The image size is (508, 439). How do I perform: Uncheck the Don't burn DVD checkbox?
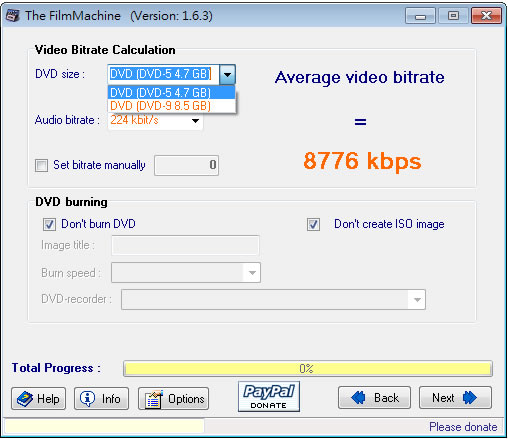[49, 224]
